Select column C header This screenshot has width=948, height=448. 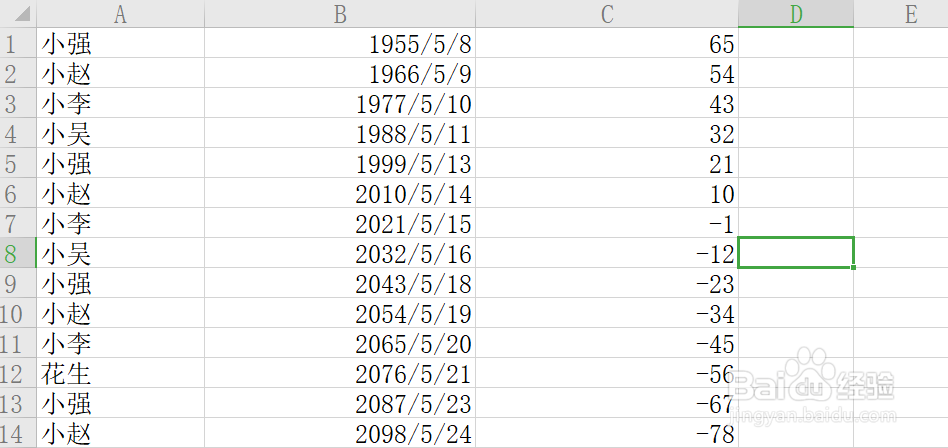coord(607,13)
